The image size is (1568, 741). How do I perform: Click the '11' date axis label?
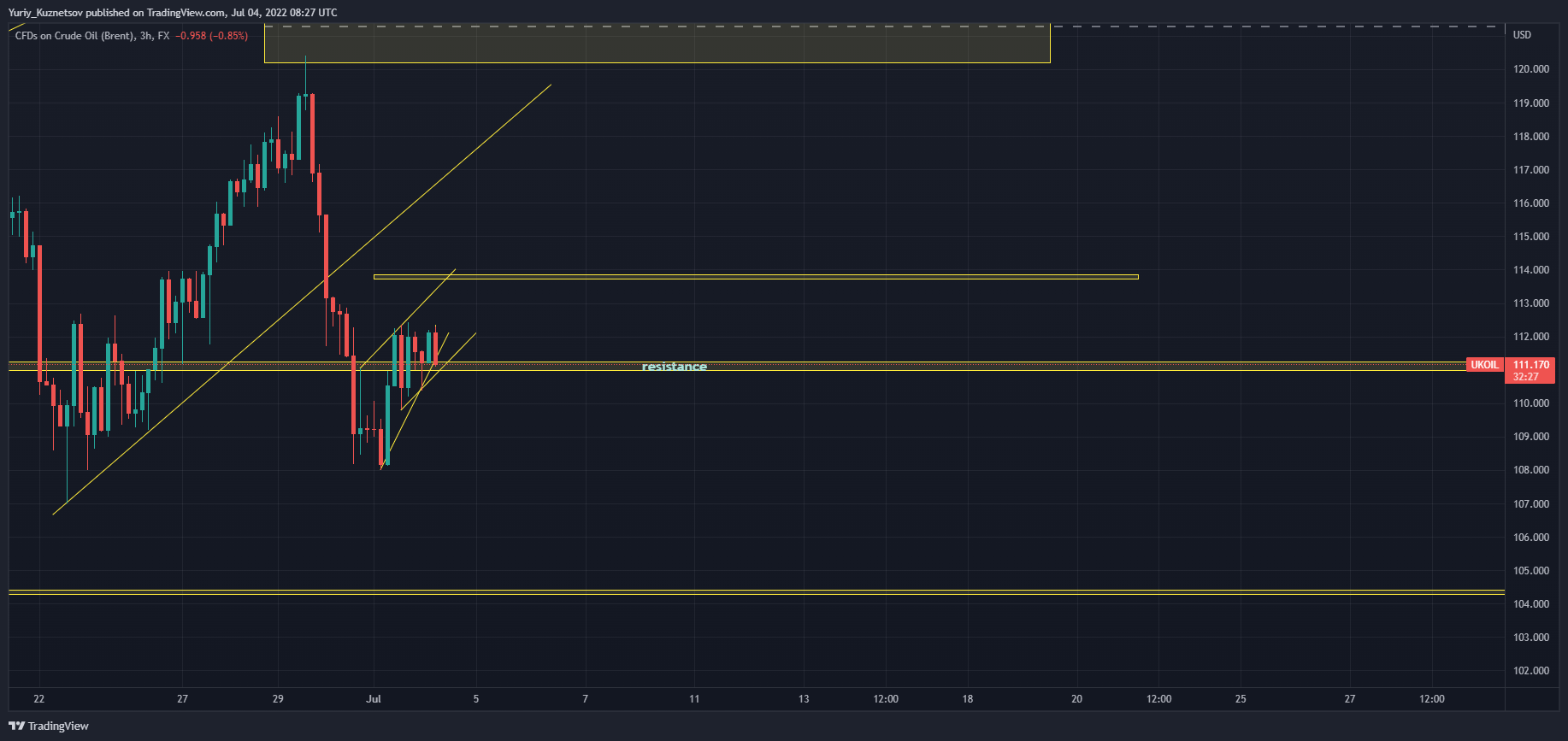(694, 699)
